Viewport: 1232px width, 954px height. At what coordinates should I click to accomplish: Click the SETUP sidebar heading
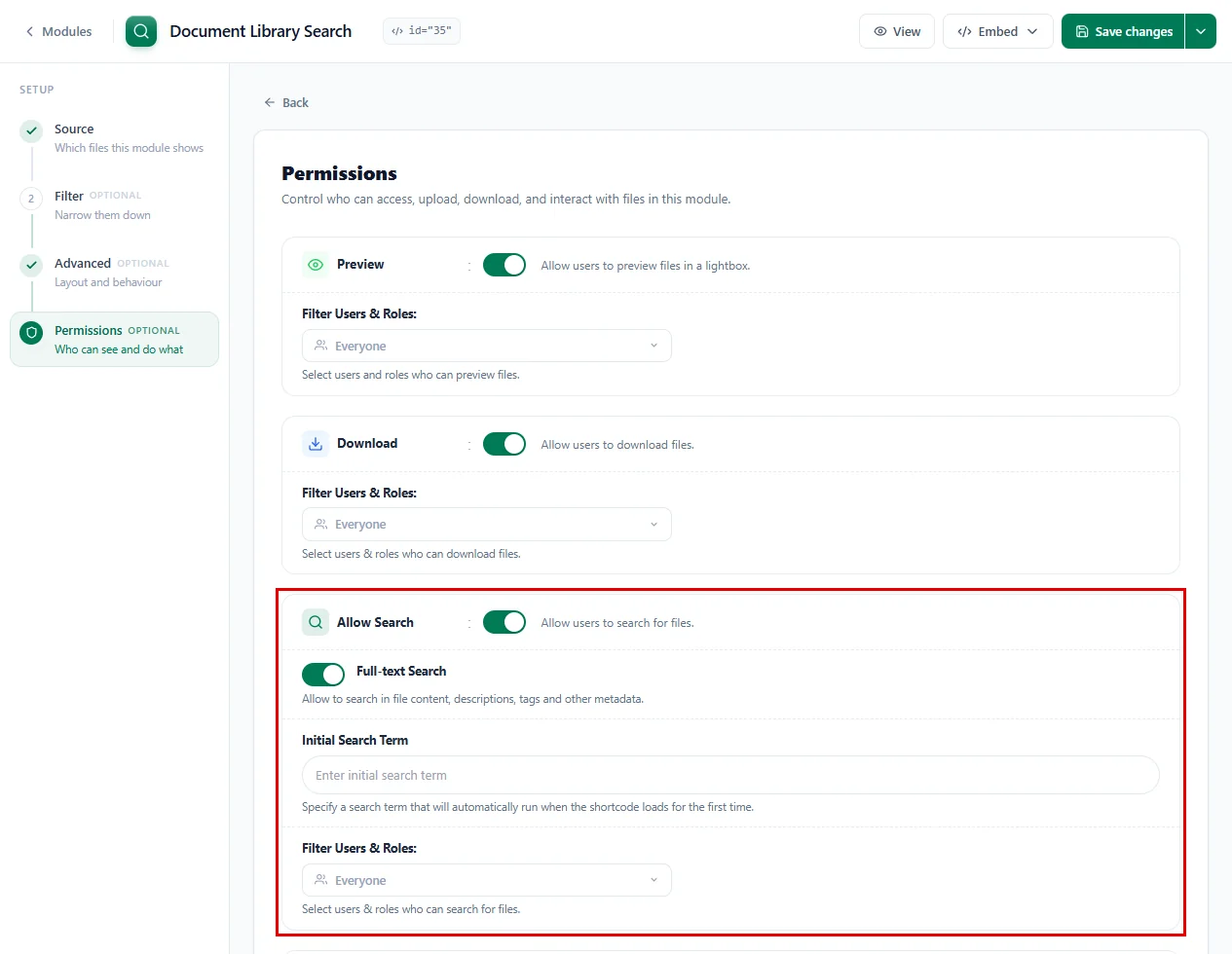coord(37,90)
